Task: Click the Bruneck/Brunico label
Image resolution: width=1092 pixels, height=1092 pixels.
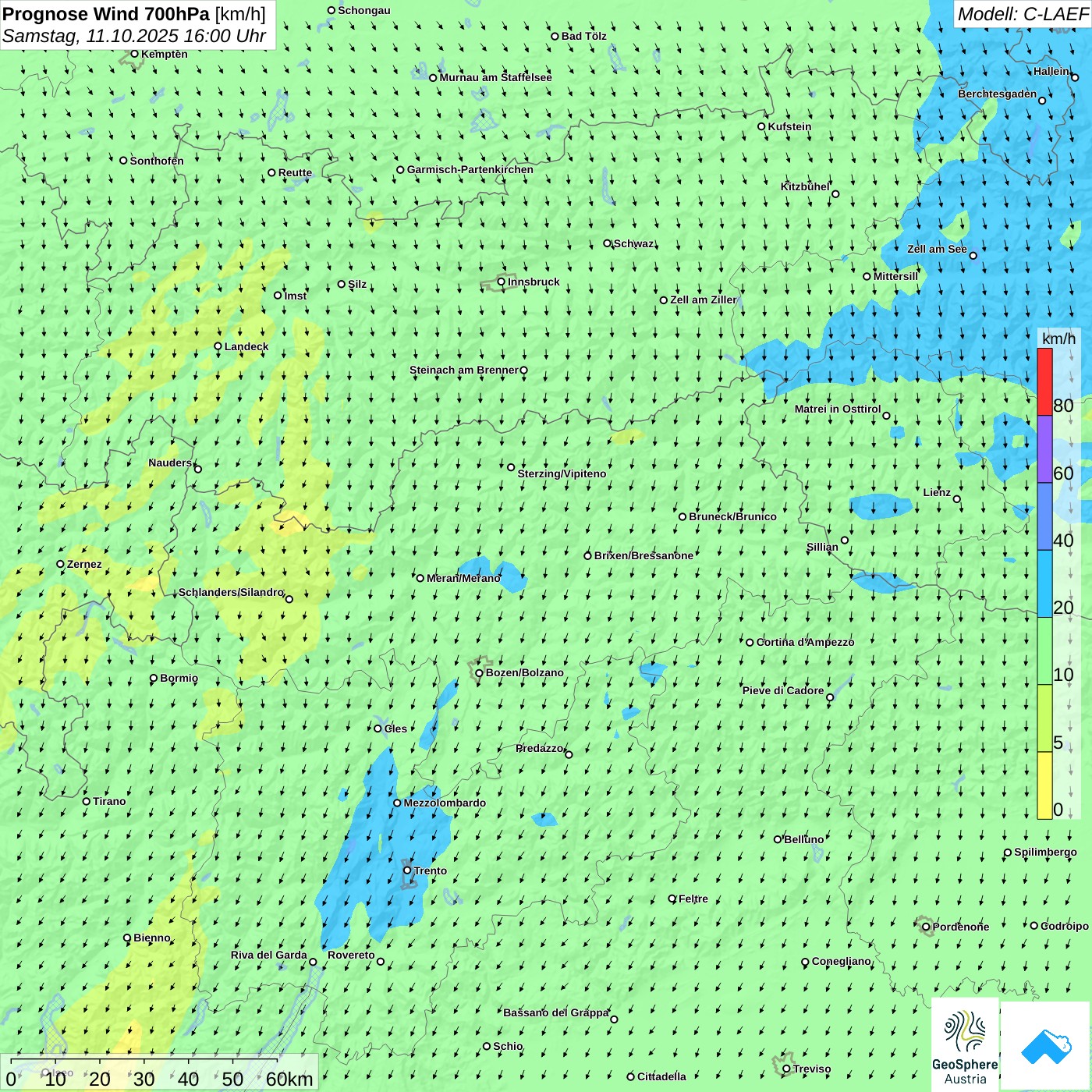Action: [732, 516]
